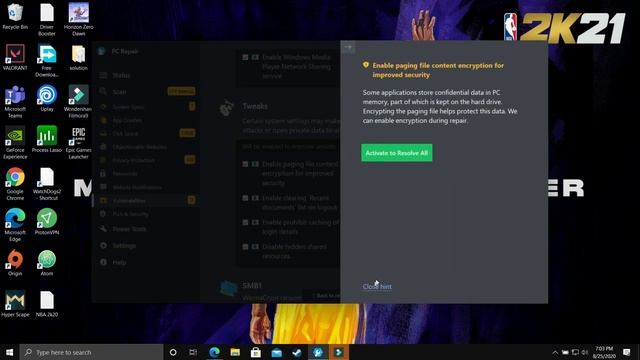Screen dimensions: 640x360
Task: Select the Google Chrome desktop icon
Action: coord(15,184)
